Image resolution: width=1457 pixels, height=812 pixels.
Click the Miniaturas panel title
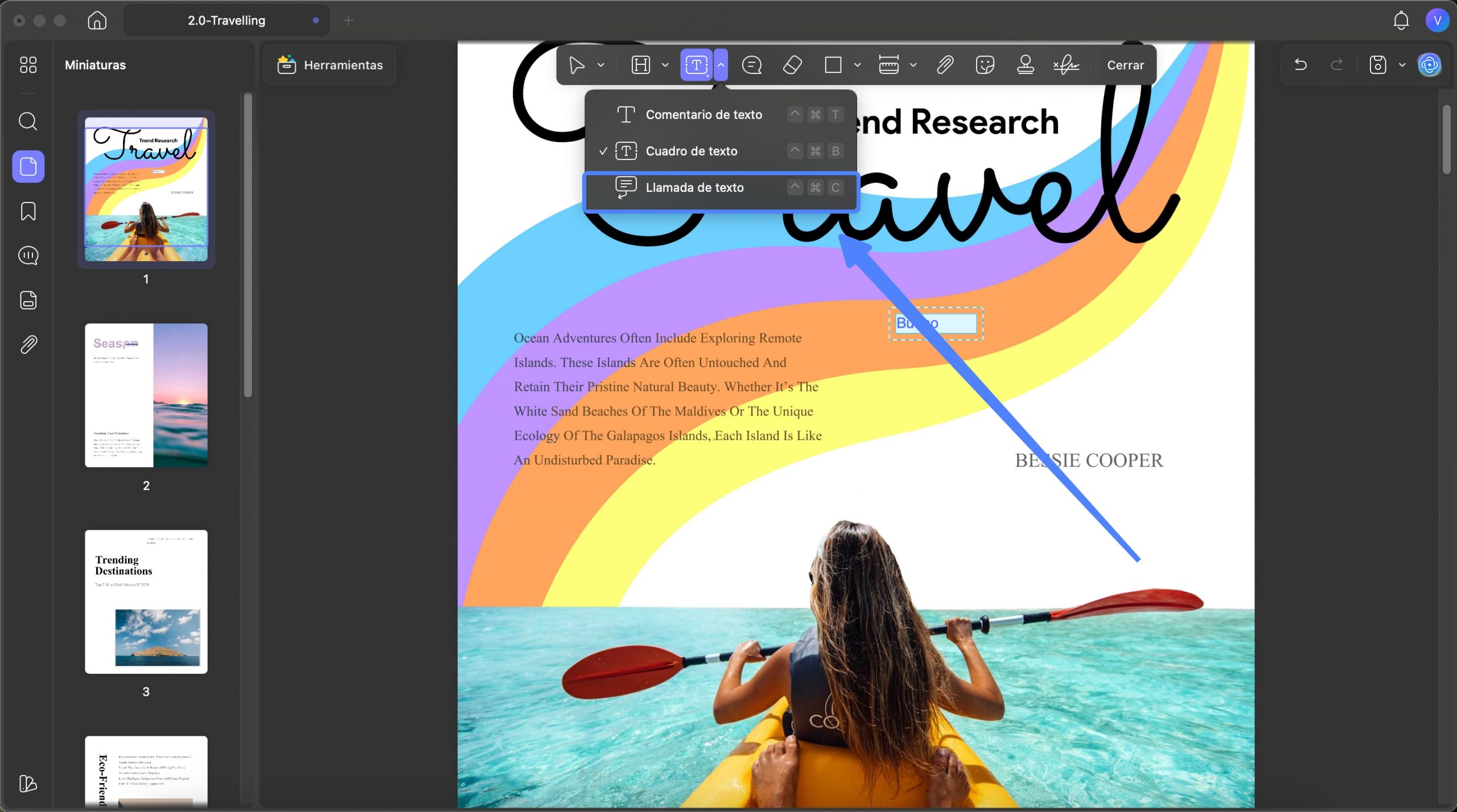[95, 65]
